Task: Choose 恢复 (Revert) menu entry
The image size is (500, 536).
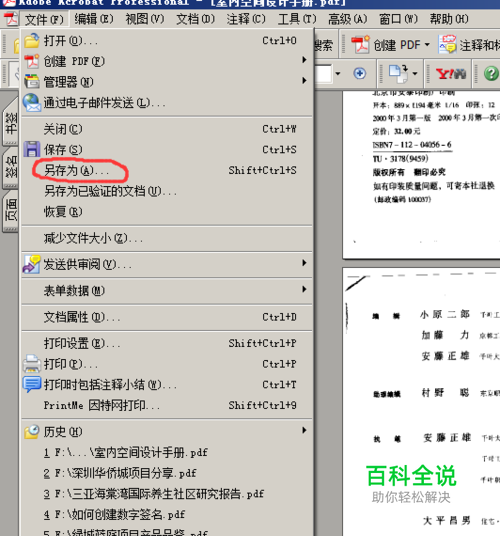Action: (167, 212)
